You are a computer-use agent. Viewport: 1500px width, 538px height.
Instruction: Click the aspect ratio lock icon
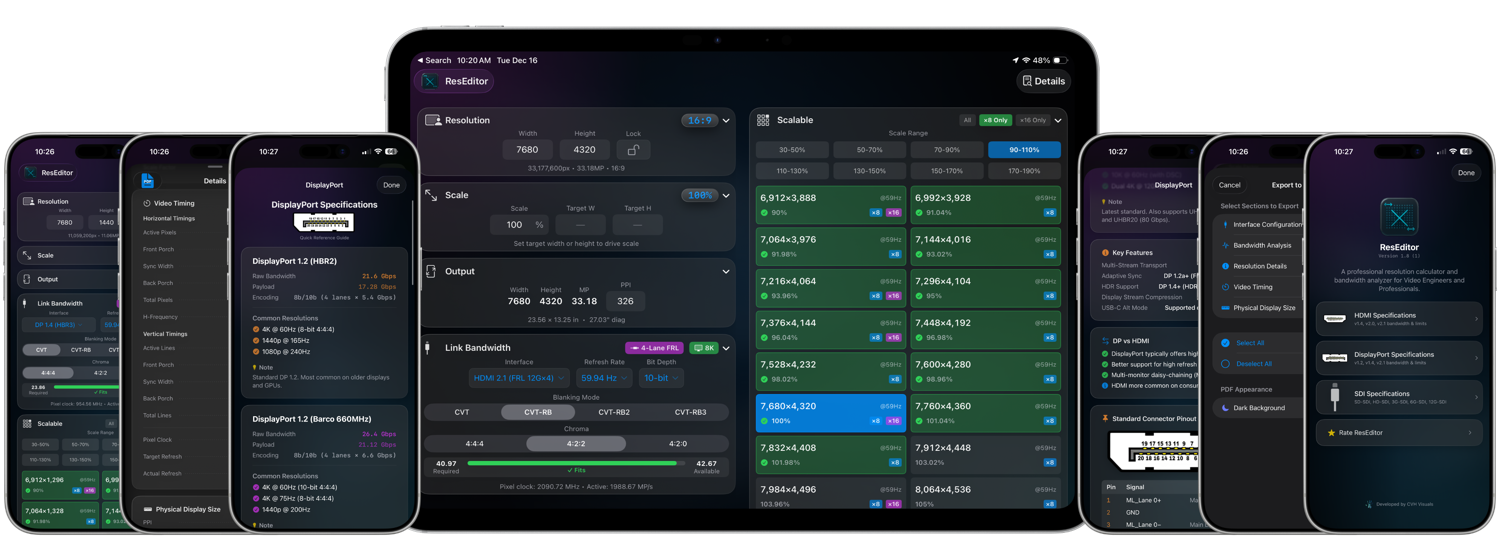tap(633, 150)
